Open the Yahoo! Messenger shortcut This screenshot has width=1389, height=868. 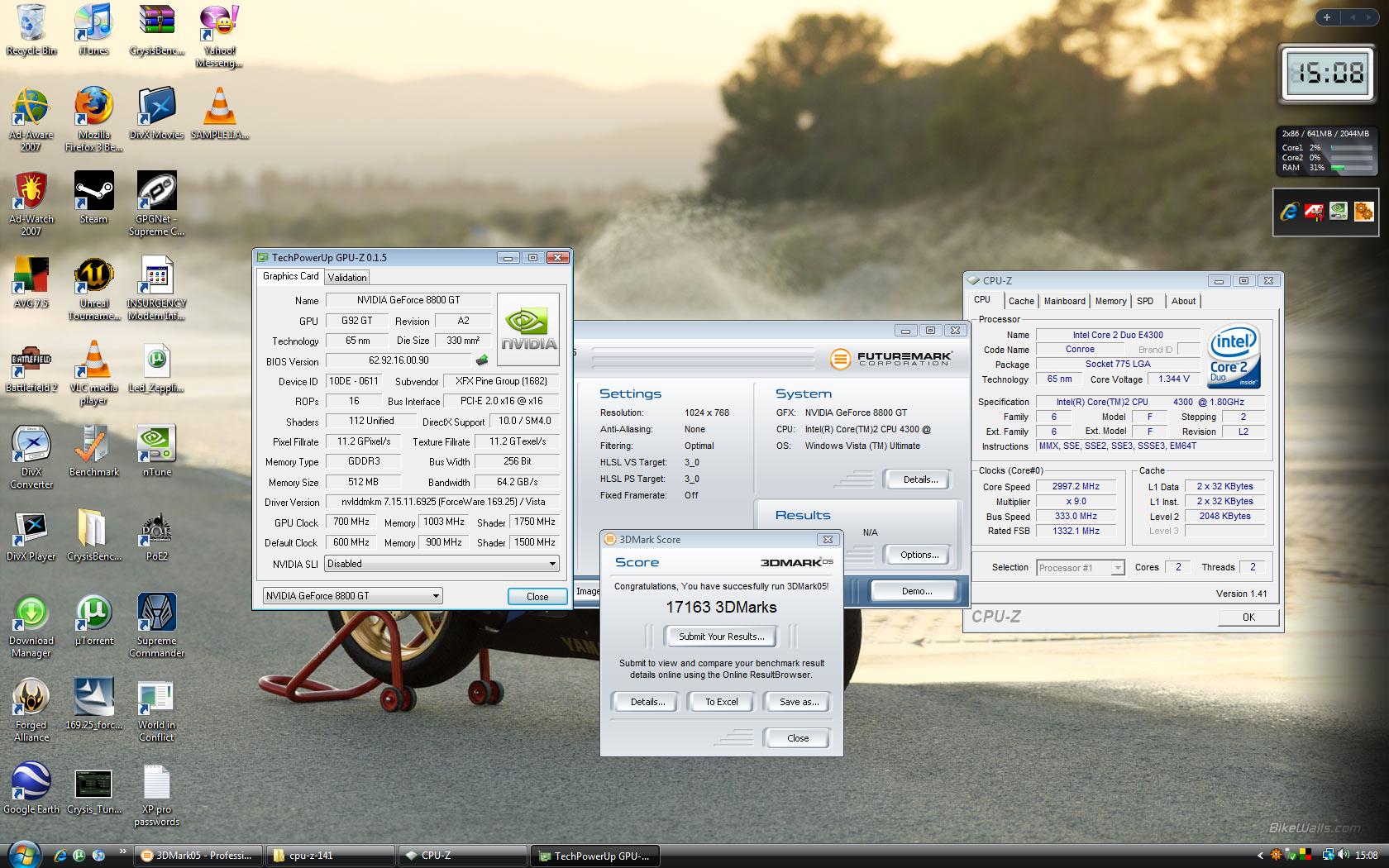pos(219,36)
